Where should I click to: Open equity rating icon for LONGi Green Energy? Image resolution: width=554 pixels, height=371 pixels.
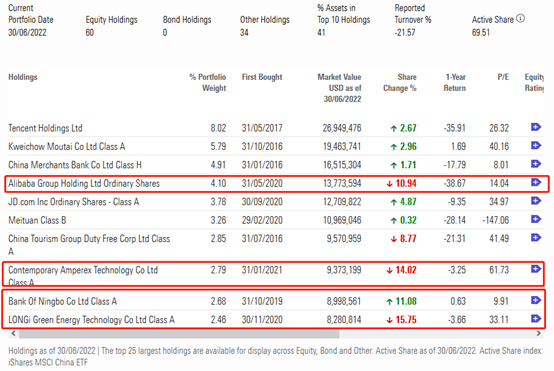point(536,319)
